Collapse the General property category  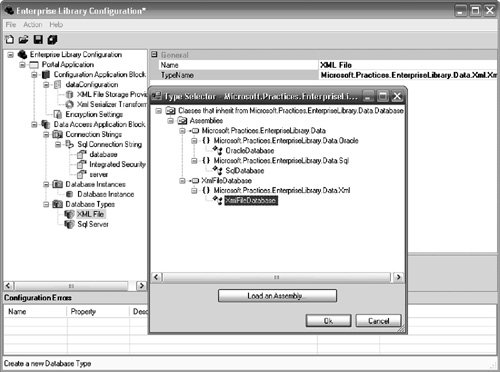[154, 54]
